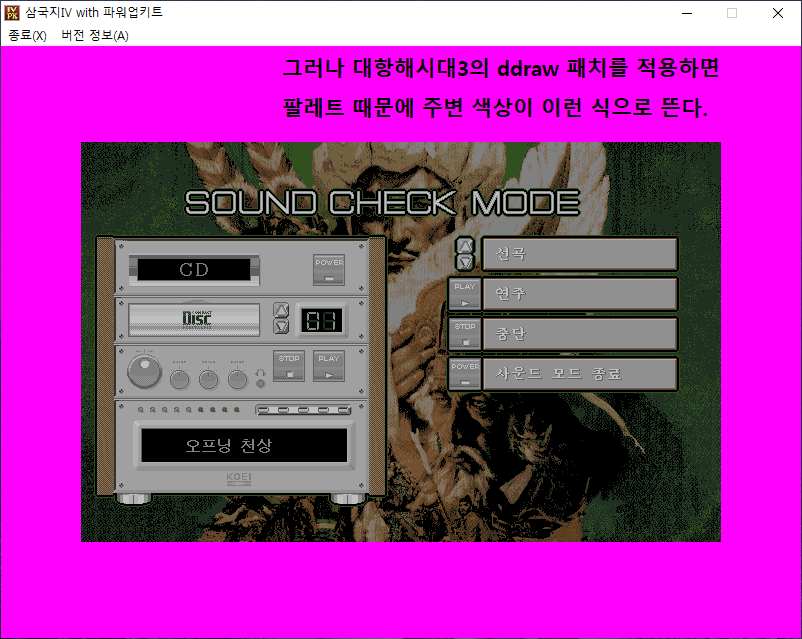The height and width of the screenshot is (639, 802).
Task: Click the 중단 stop button
Action: tap(580, 334)
